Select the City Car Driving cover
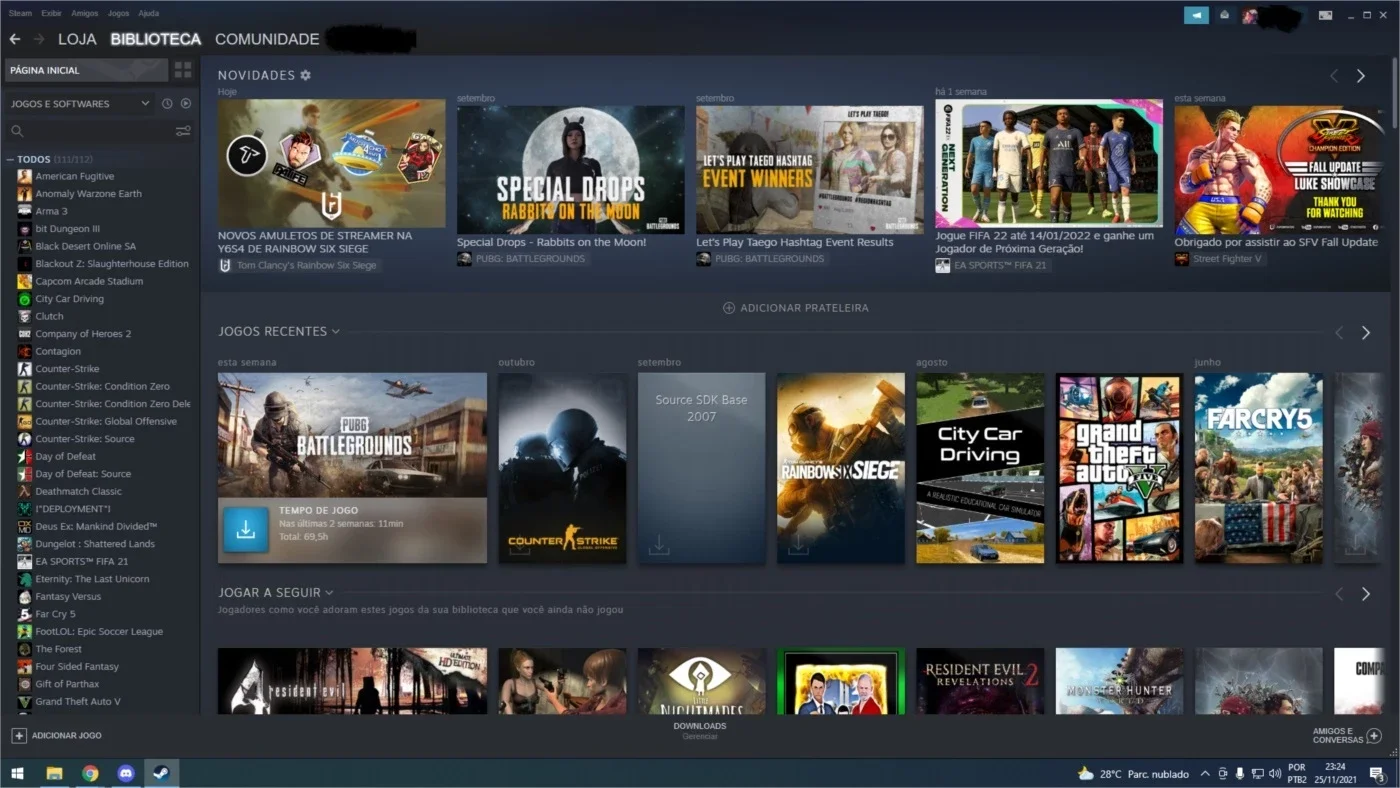Image resolution: width=1400 pixels, height=788 pixels. [x=980, y=468]
